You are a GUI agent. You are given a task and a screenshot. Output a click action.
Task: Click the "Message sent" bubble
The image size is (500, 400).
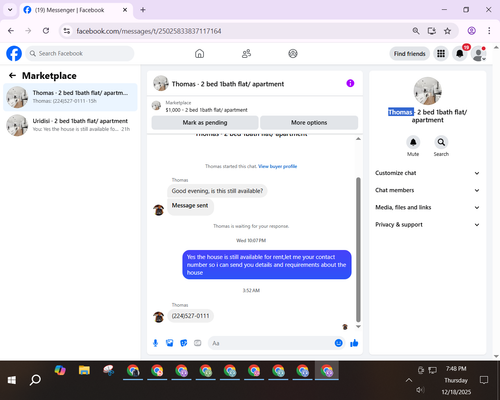point(190,206)
